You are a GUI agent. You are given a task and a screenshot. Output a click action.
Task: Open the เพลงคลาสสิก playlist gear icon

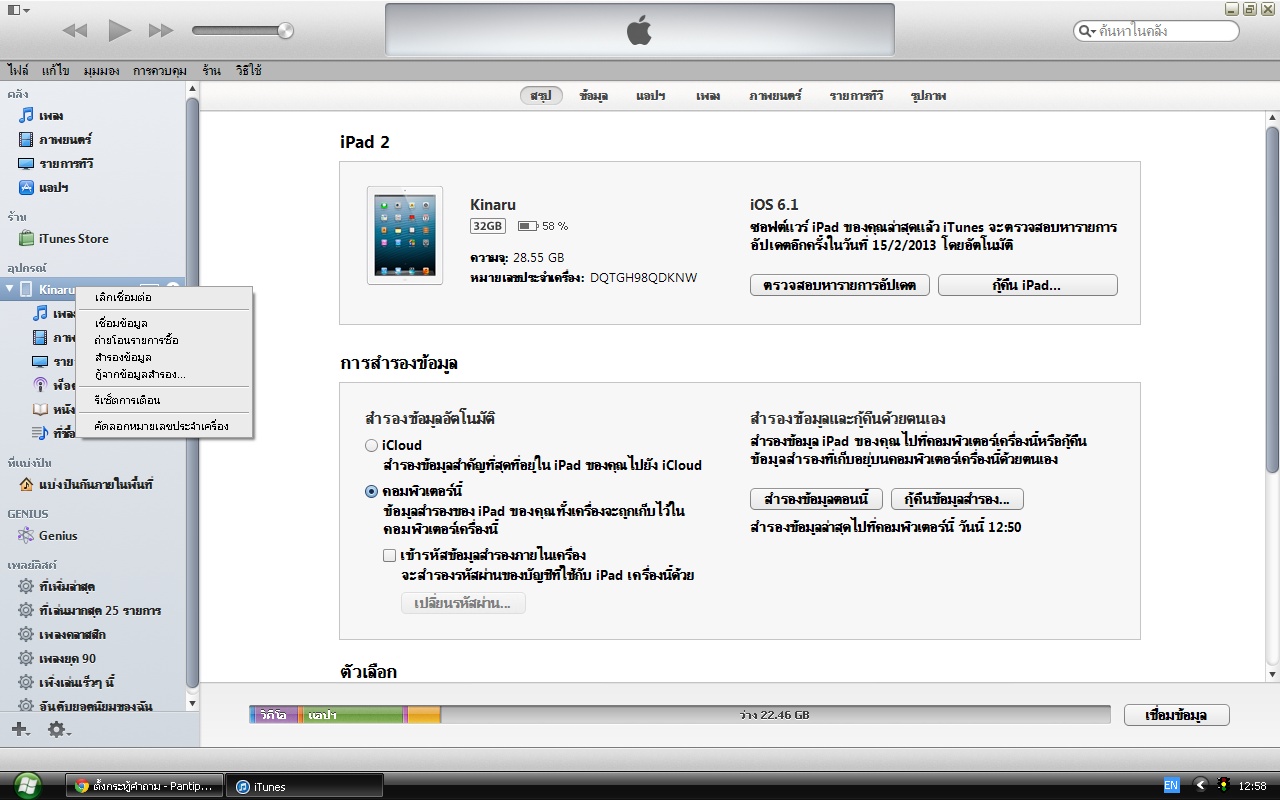[27, 634]
